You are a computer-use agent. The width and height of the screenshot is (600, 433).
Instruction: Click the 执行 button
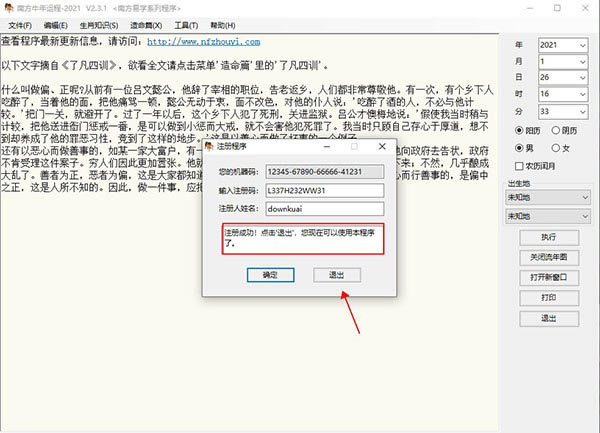coord(549,237)
